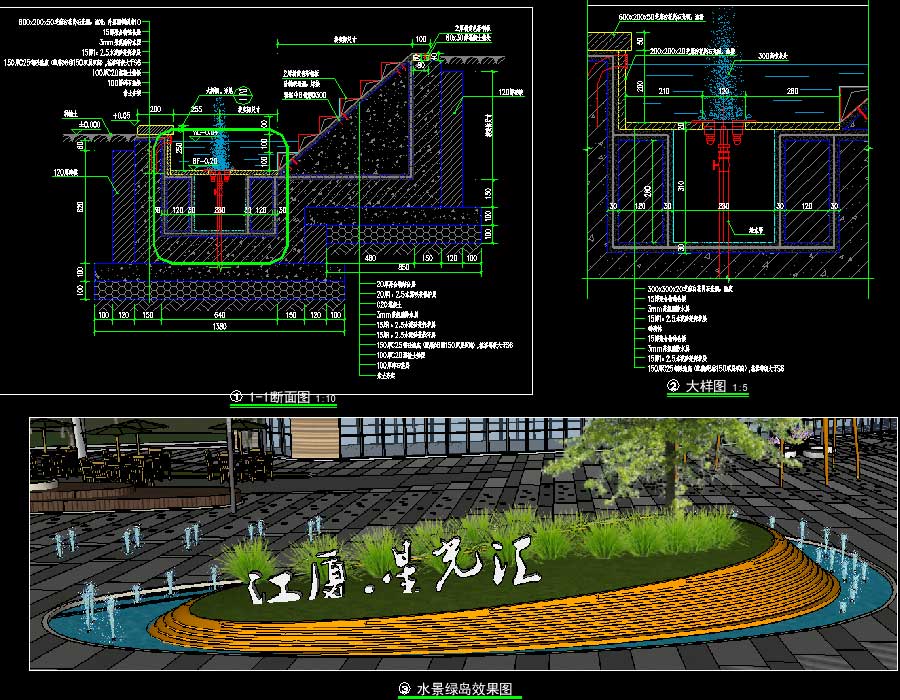The width and height of the screenshot is (900, 700).
Task: Click the "BF-0.20" level label
Action: click(205, 161)
